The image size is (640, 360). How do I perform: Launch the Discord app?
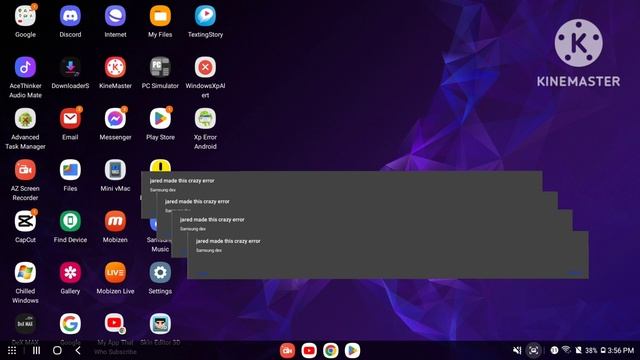[x=70, y=16]
